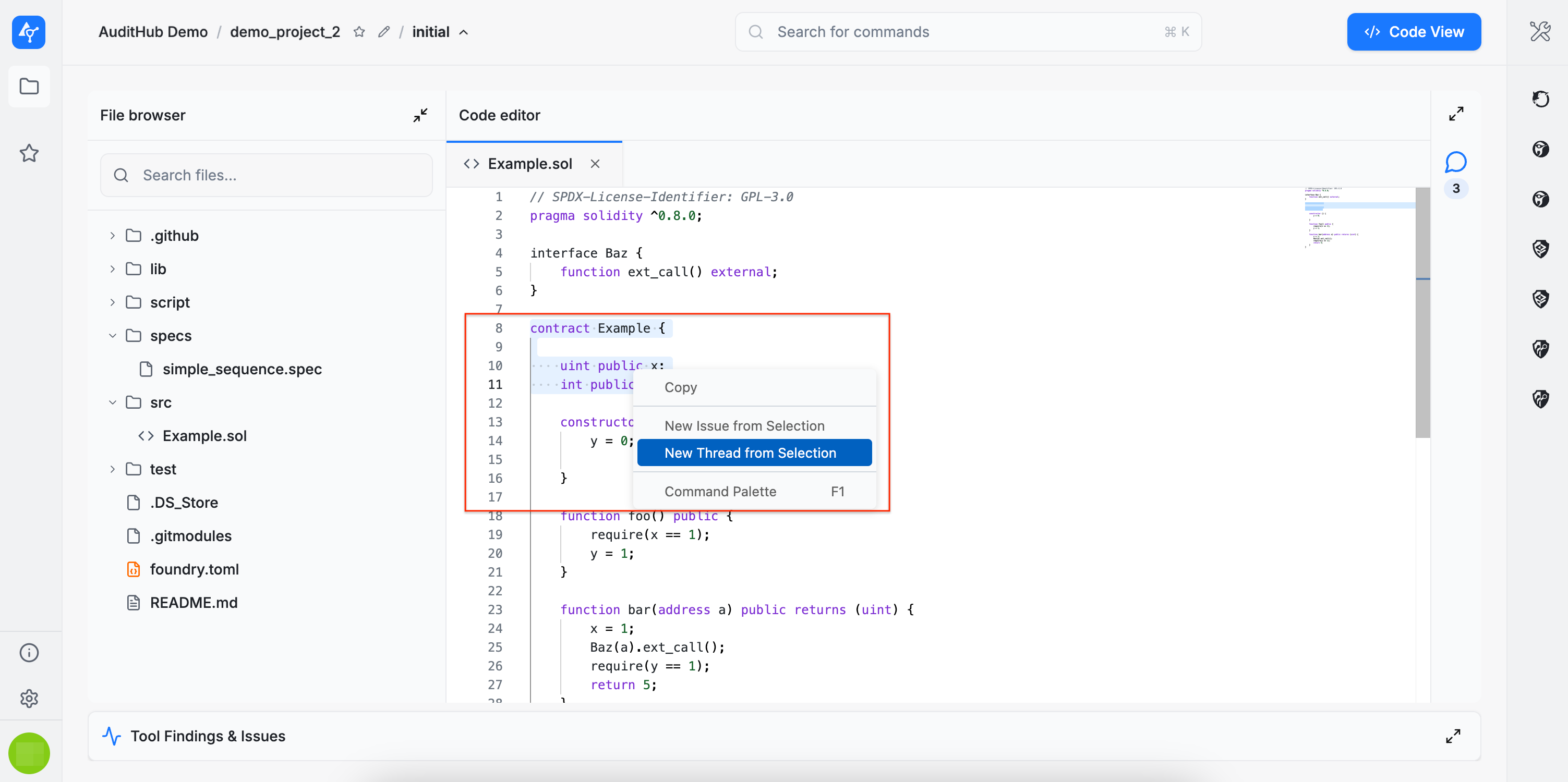Expand the Code editor to fullscreen
The height and width of the screenshot is (782, 1568).
(1456, 114)
